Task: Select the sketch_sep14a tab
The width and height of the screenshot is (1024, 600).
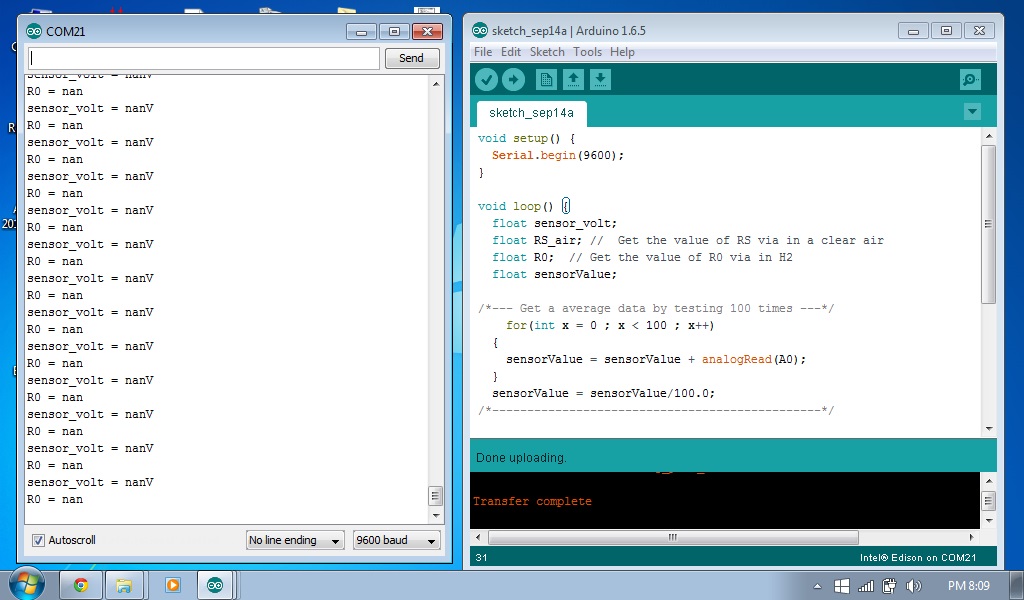Action: click(x=532, y=113)
